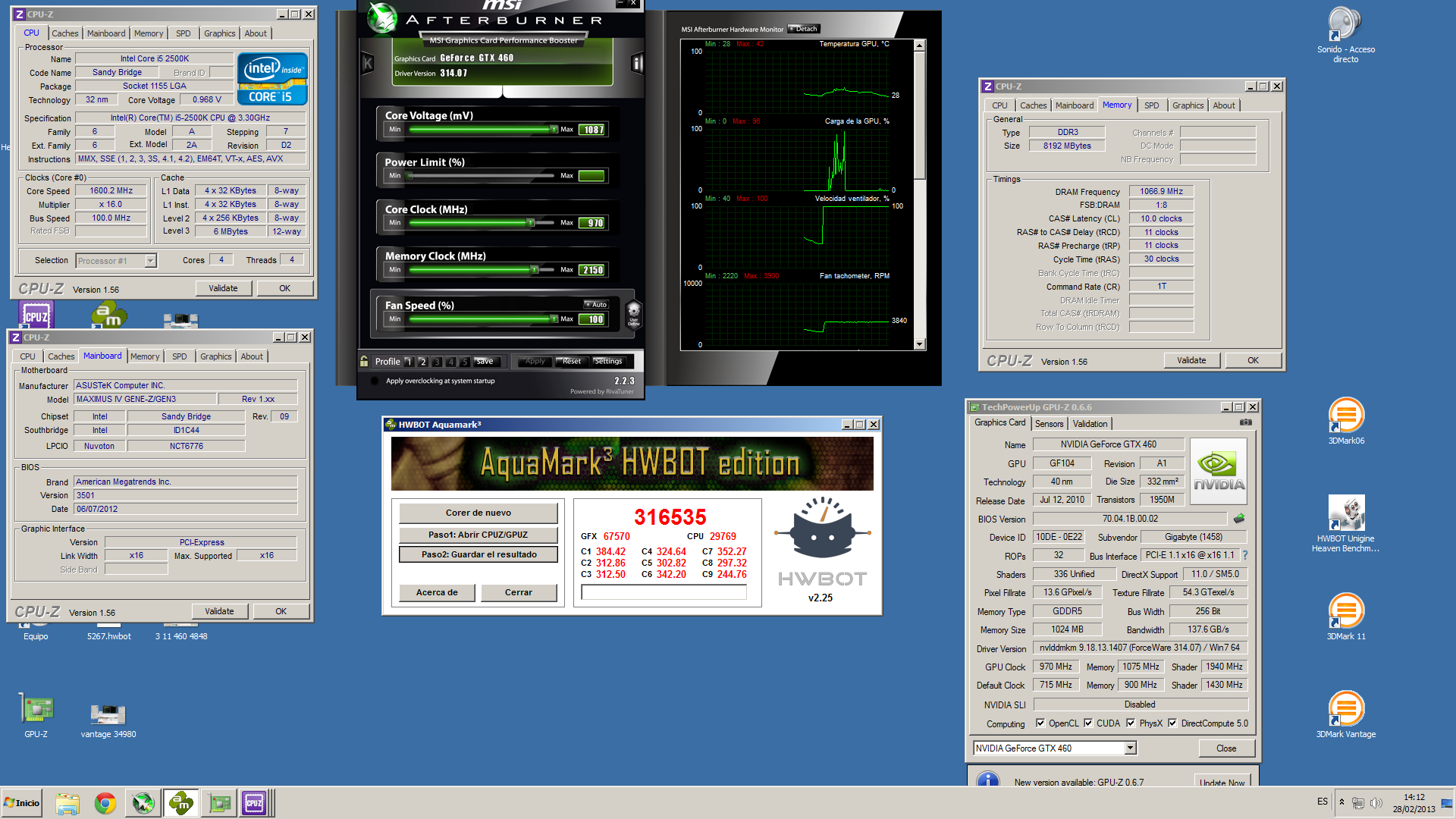Click the volume speaker tray icon

coord(1376,802)
